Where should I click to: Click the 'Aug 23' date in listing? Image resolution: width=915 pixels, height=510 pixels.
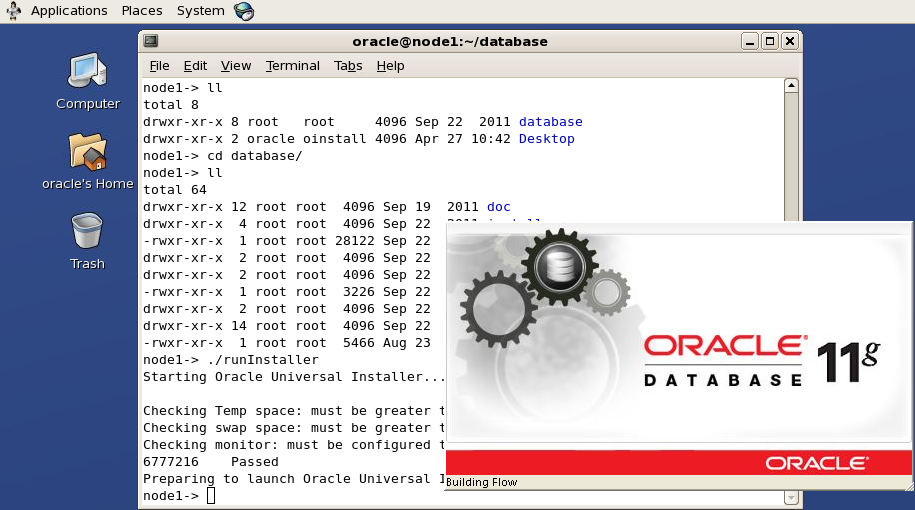(407, 343)
